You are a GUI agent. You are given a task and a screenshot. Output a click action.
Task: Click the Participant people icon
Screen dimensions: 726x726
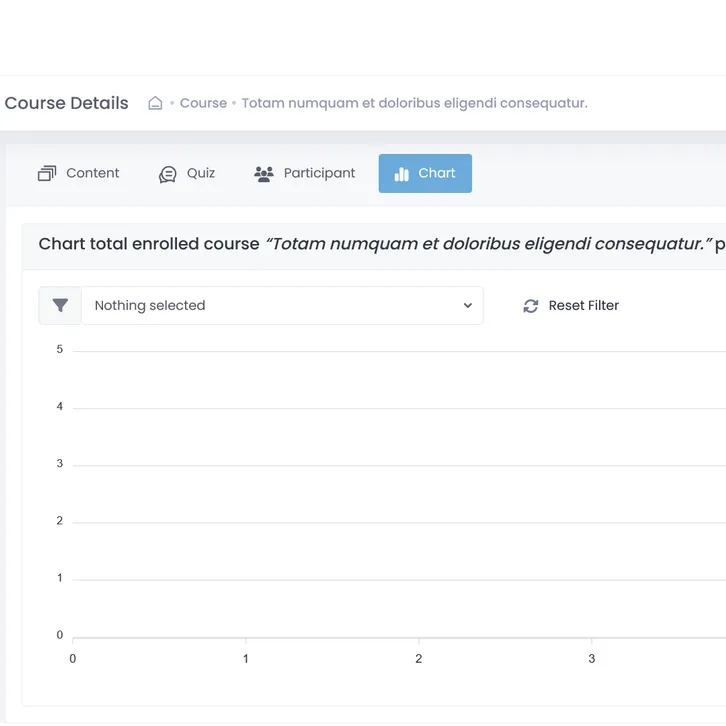click(x=264, y=174)
